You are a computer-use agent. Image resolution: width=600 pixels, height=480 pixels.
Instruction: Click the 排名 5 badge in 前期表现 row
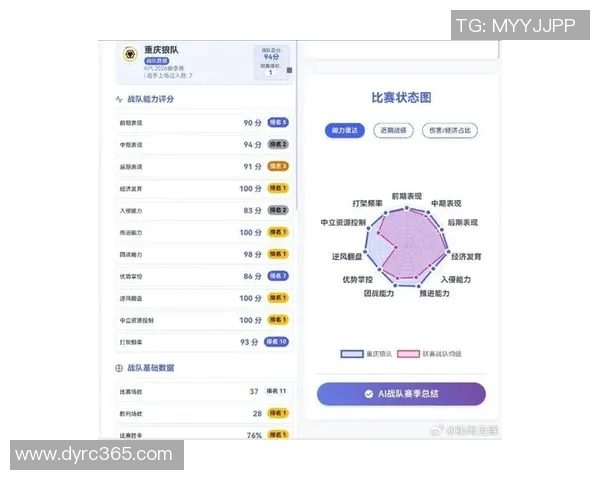coord(278,122)
